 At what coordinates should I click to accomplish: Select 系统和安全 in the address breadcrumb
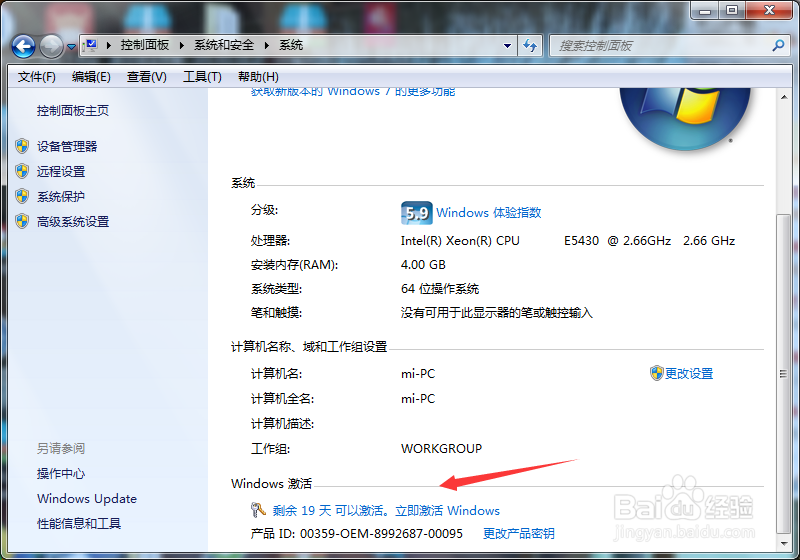click(223, 45)
